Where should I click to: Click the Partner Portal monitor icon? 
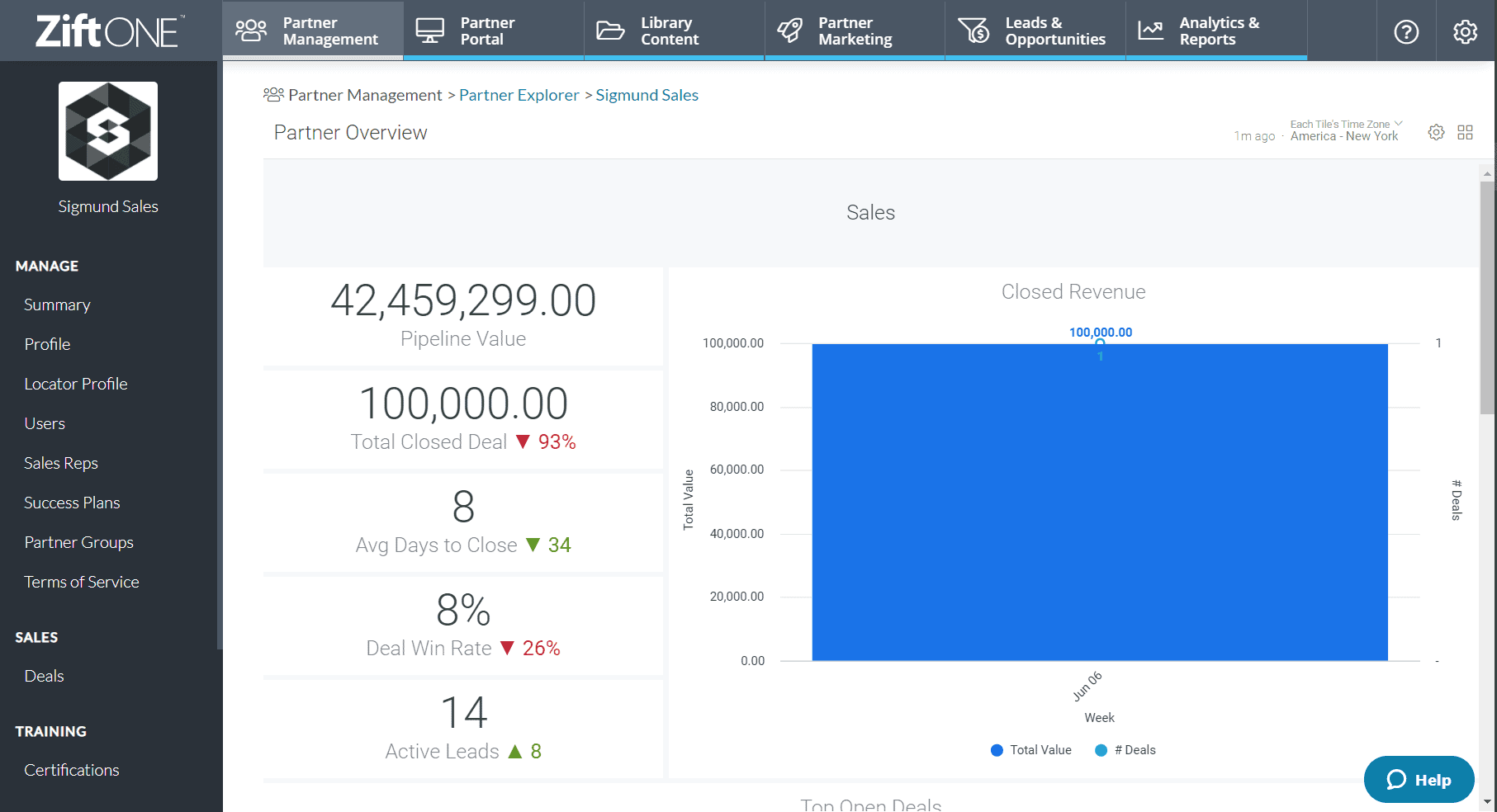coord(429,31)
